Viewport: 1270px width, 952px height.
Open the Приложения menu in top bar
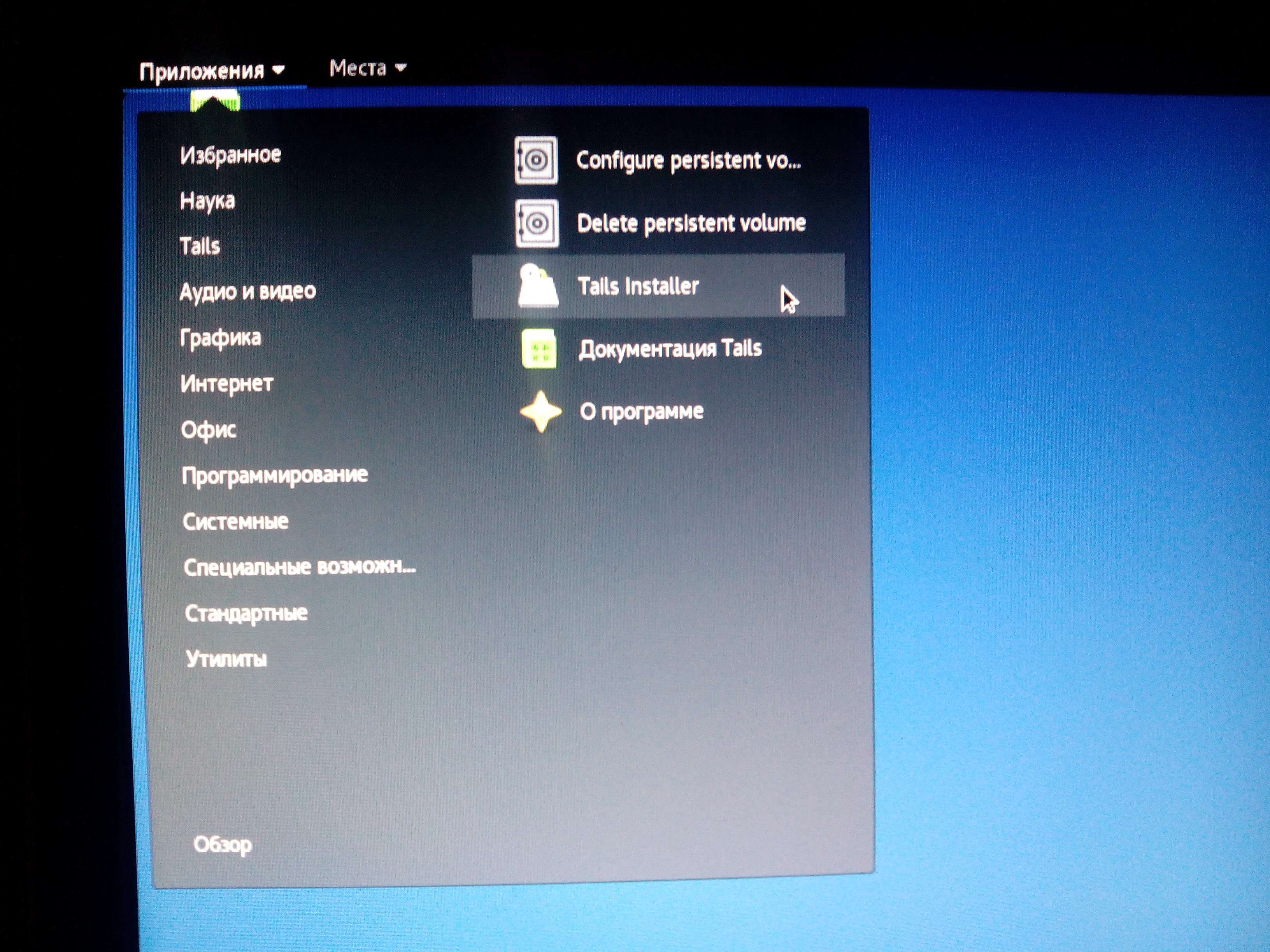(212, 71)
